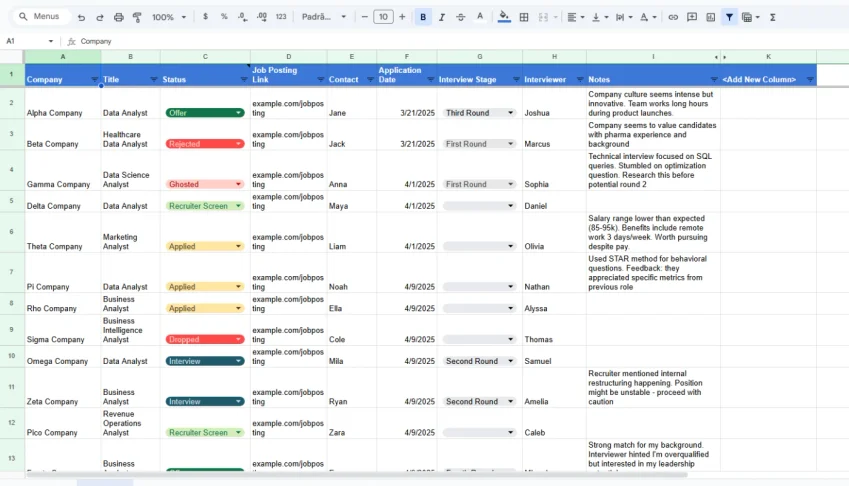Open the Contact column filter
Screen dimensions: 849x486
pyautogui.click(x=370, y=80)
